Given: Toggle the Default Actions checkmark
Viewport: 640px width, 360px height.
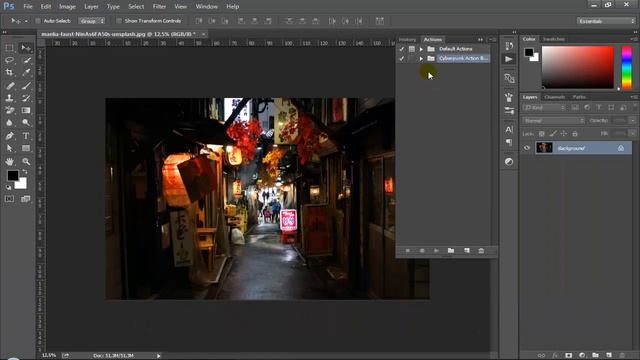Looking at the screenshot, I should (x=402, y=49).
